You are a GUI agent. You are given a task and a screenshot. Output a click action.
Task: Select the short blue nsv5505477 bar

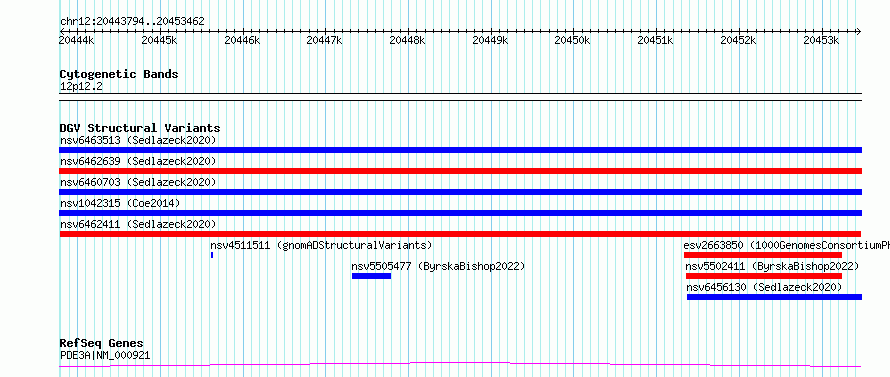[371, 276]
